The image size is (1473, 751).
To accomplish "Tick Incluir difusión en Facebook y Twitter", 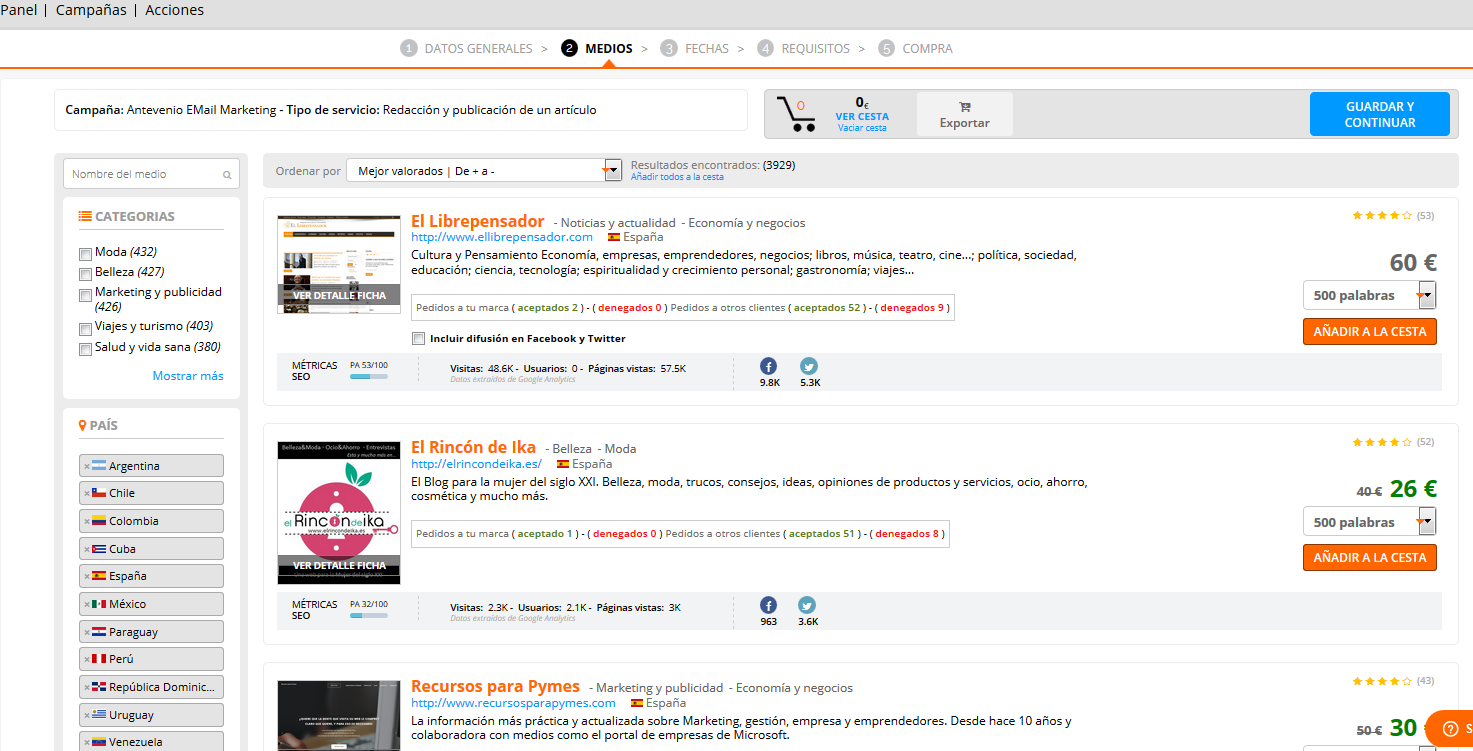I will pos(419,338).
